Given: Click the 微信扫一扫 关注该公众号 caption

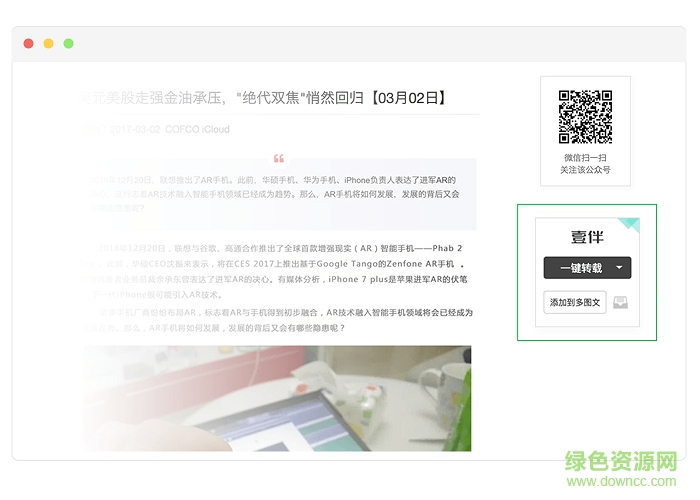Looking at the screenshot, I should pyautogui.click(x=585, y=164).
